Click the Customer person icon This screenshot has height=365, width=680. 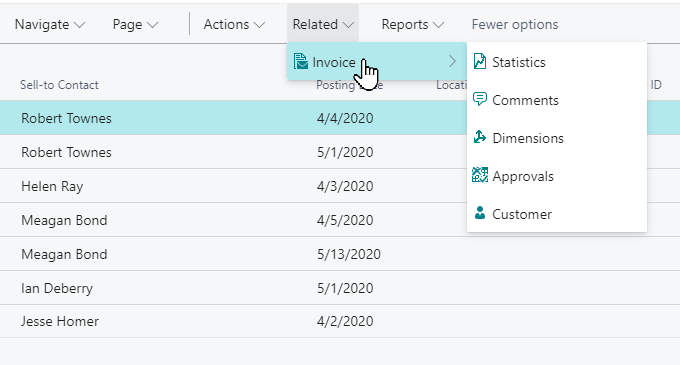tap(480, 213)
